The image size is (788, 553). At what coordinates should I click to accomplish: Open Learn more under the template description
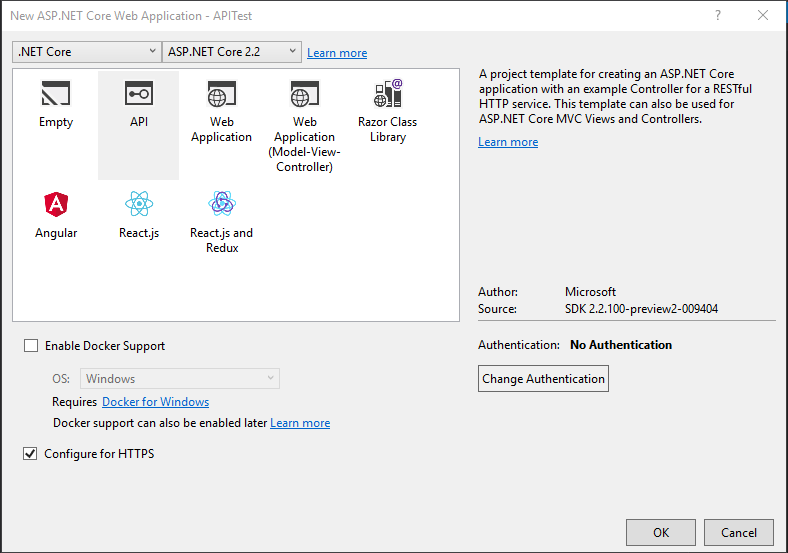click(508, 142)
